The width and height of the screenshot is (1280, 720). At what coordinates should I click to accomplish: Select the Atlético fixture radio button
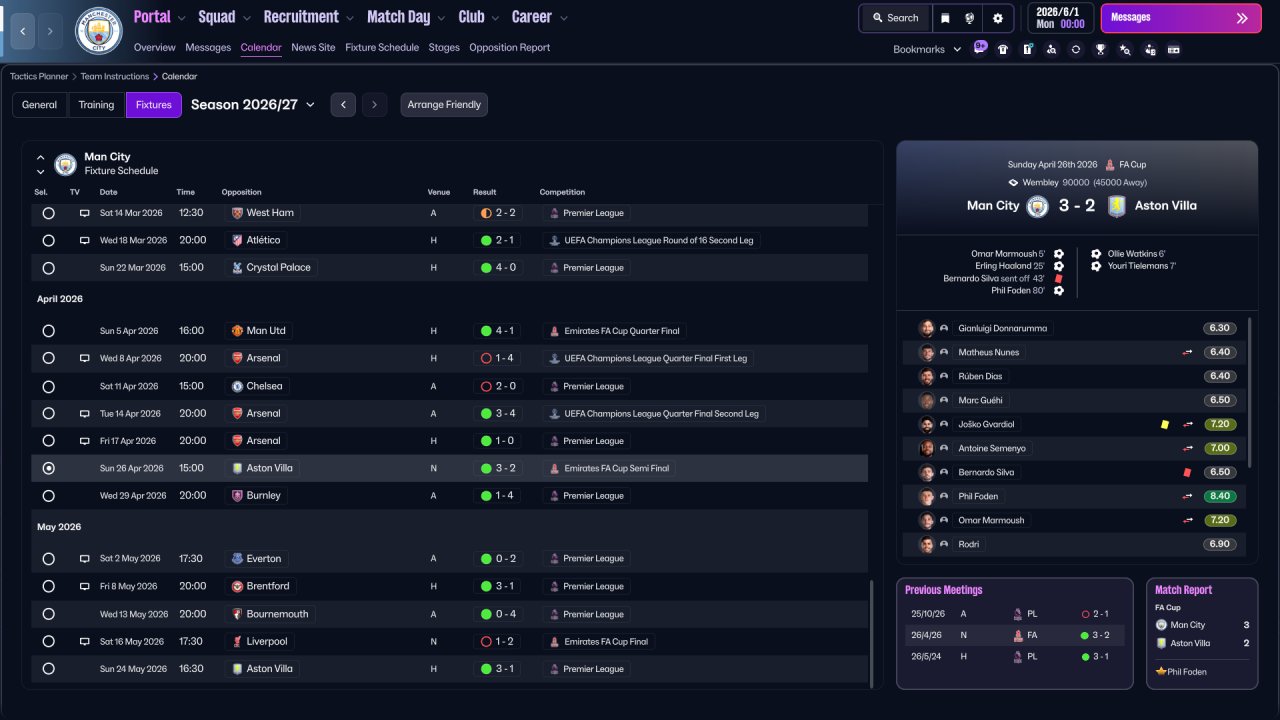pyautogui.click(x=48, y=240)
